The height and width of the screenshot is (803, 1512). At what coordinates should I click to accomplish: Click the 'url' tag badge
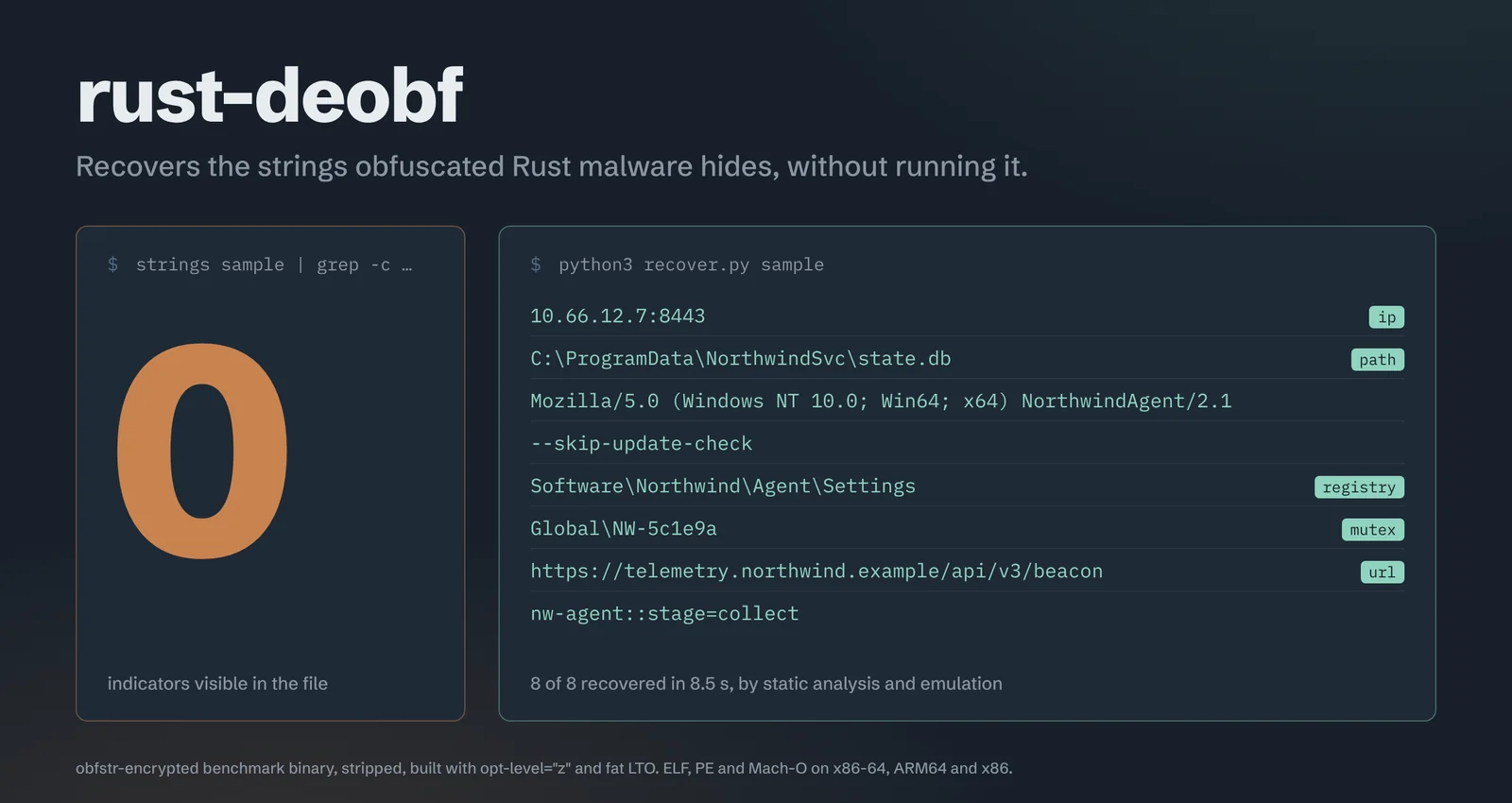(x=1382, y=572)
